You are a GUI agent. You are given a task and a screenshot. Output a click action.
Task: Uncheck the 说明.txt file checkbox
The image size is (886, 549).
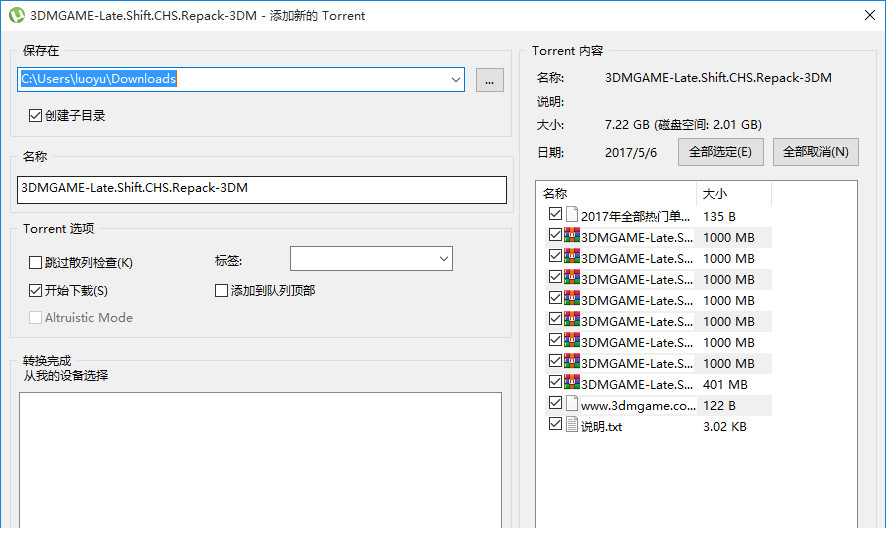(555, 424)
